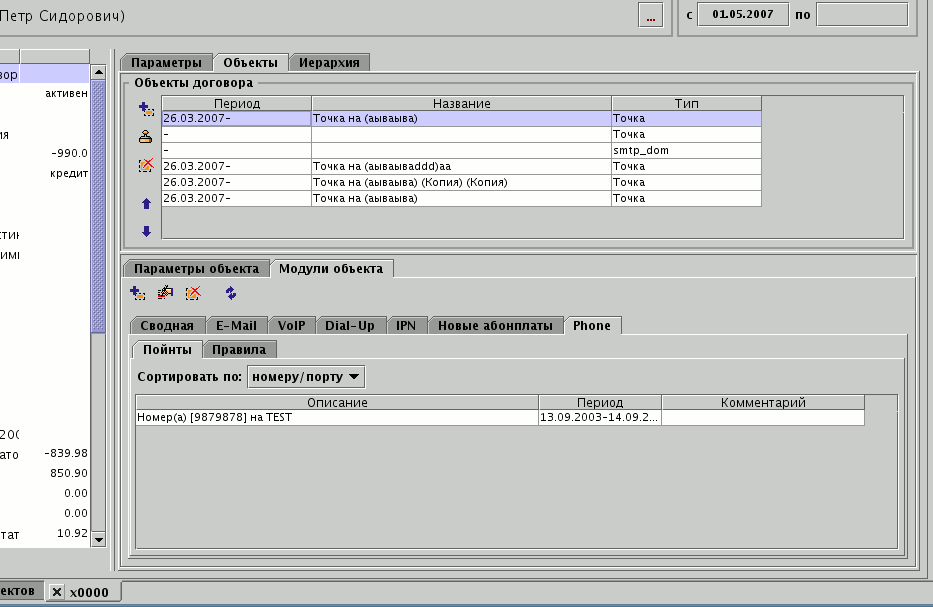Click the empty "по" end date field
The image size is (933, 607).
pyautogui.click(x=862, y=15)
